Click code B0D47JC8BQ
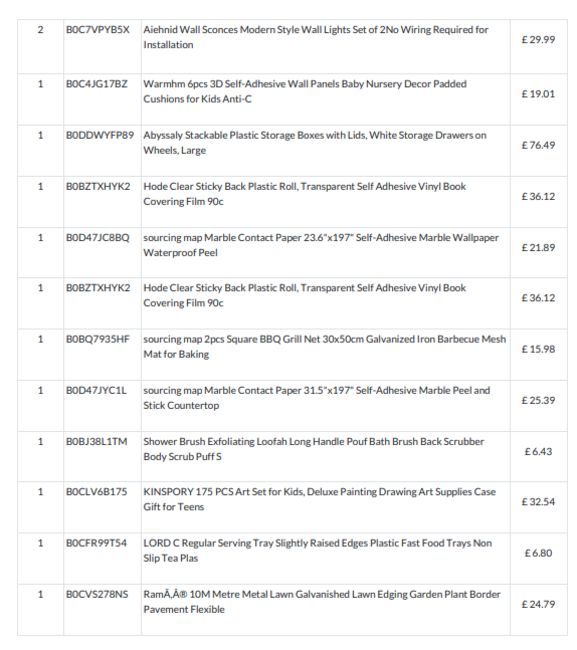The image size is (577, 650). coord(97,238)
